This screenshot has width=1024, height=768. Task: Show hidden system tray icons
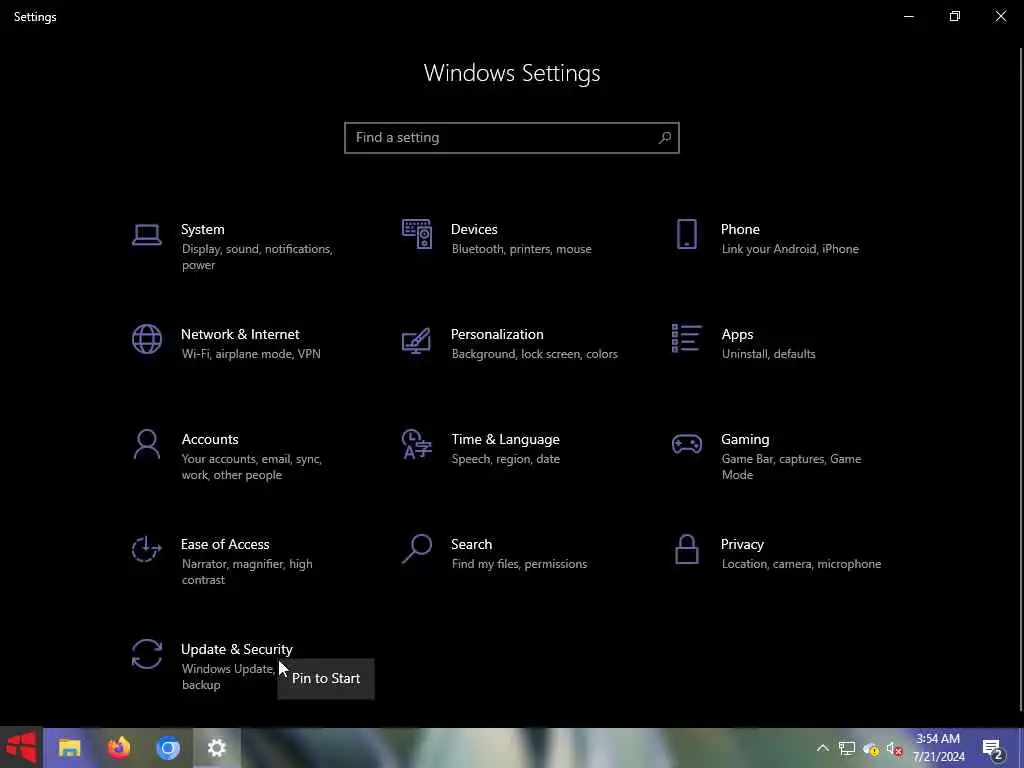pos(823,748)
